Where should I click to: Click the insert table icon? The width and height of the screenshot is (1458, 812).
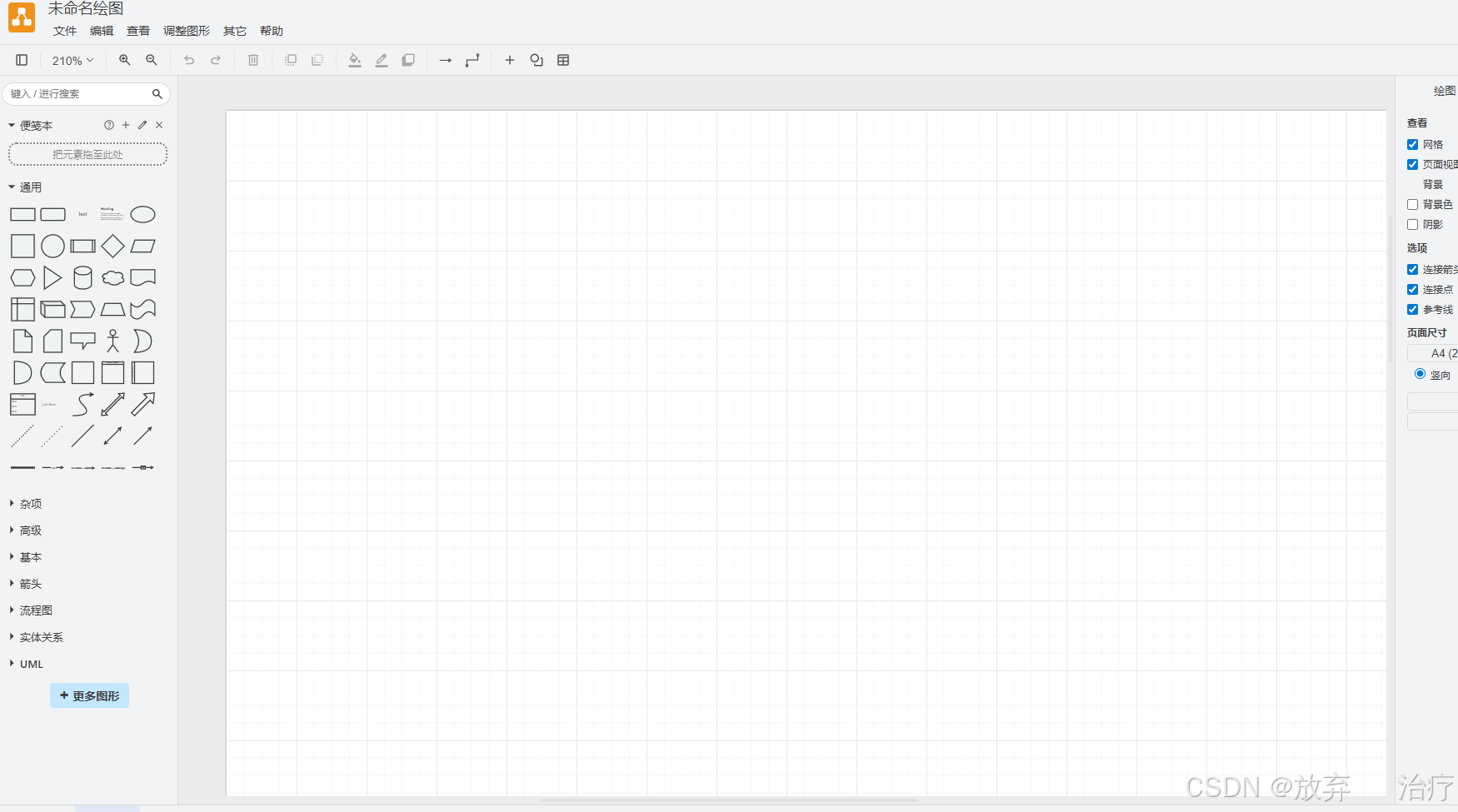pos(563,60)
